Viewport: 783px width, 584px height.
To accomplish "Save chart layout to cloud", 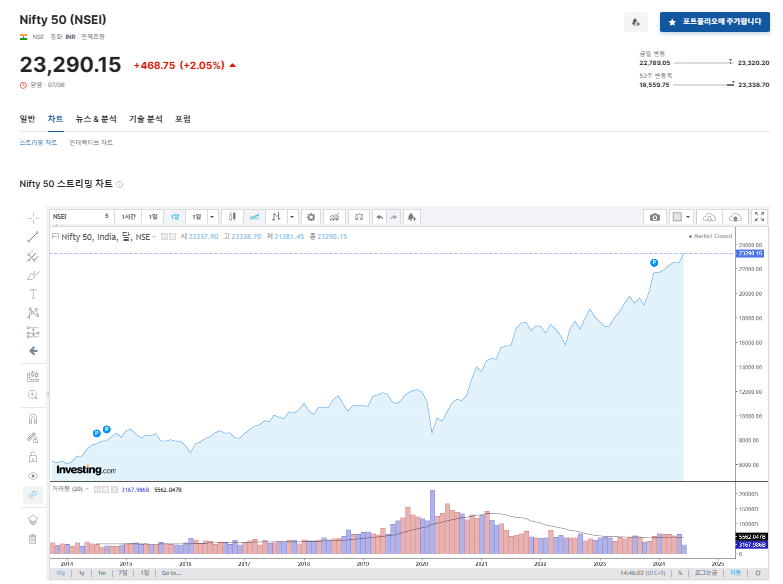I will click(x=735, y=217).
